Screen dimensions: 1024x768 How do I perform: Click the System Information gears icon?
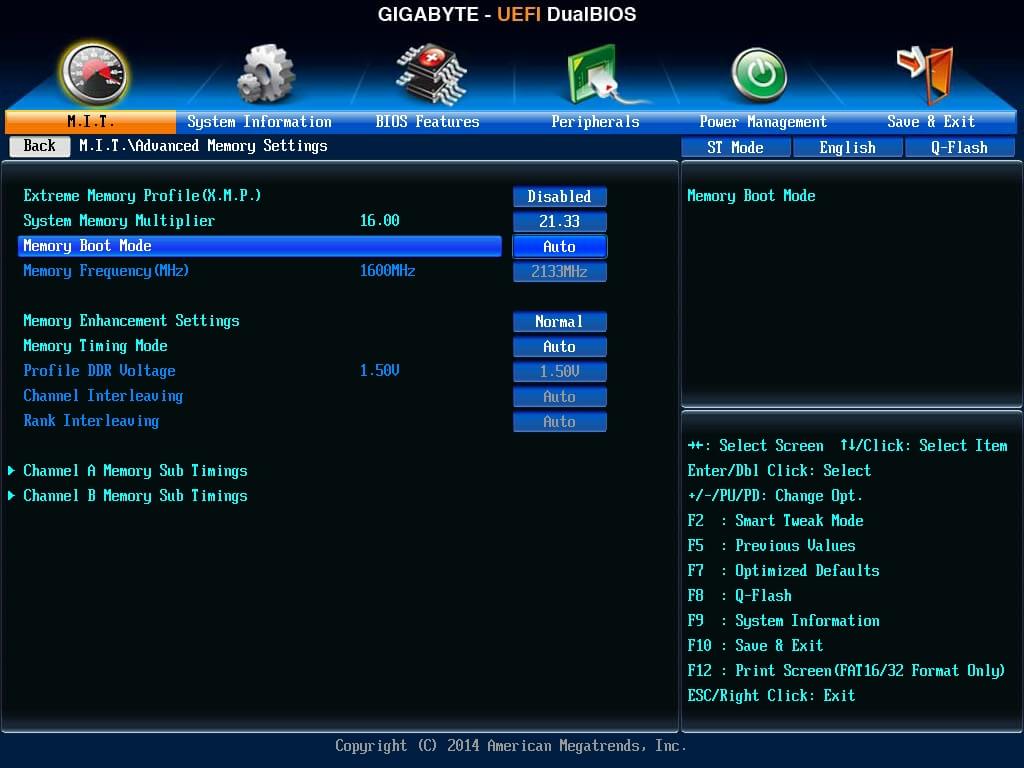tap(266, 74)
